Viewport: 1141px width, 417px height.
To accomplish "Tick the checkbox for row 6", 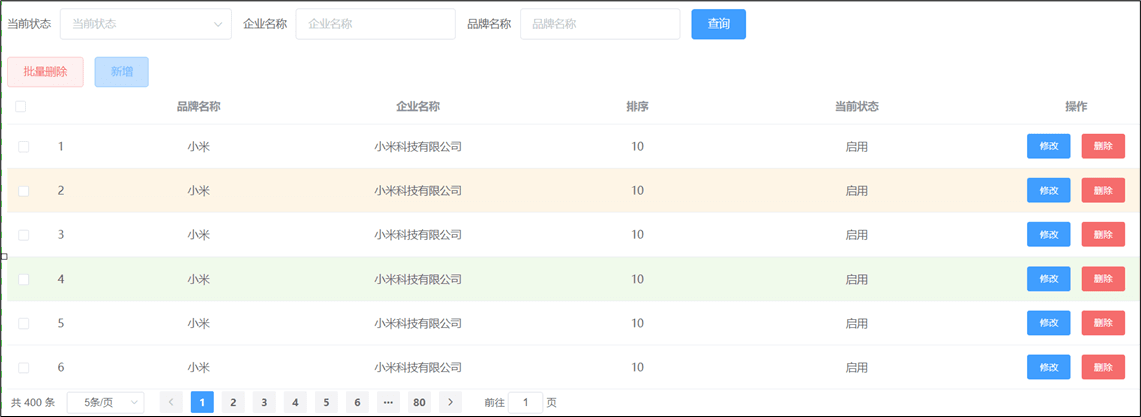I will click(24, 367).
